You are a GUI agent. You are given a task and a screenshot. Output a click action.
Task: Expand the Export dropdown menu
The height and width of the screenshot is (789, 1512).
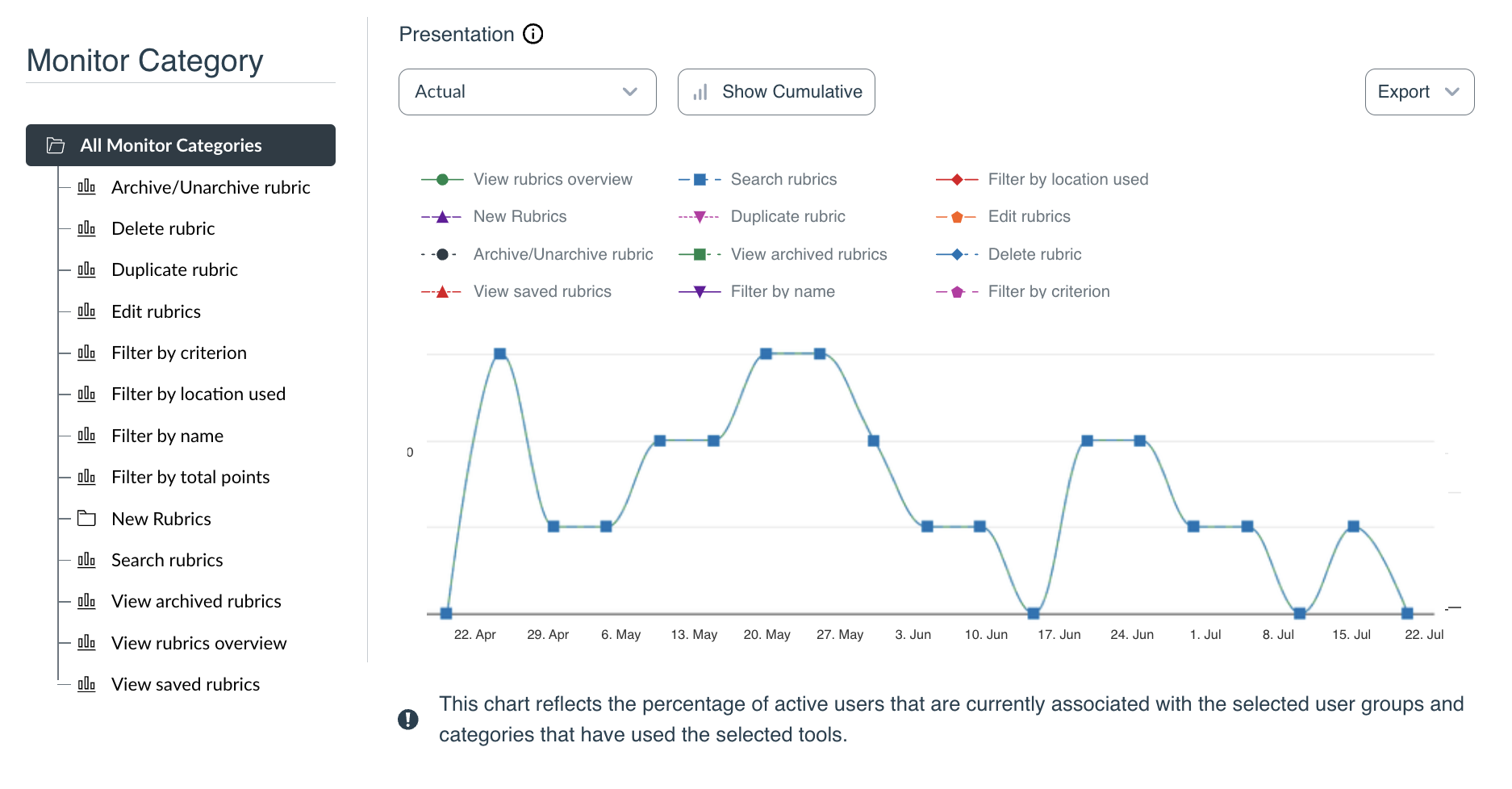click(1419, 92)
